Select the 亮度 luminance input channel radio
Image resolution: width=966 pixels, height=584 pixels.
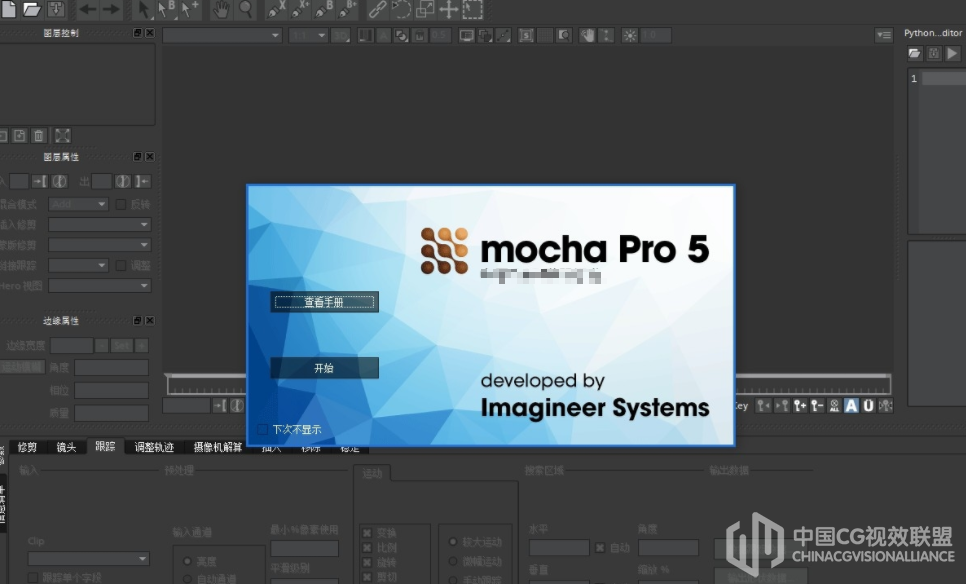pyautogui.click(x=187, y=561)
